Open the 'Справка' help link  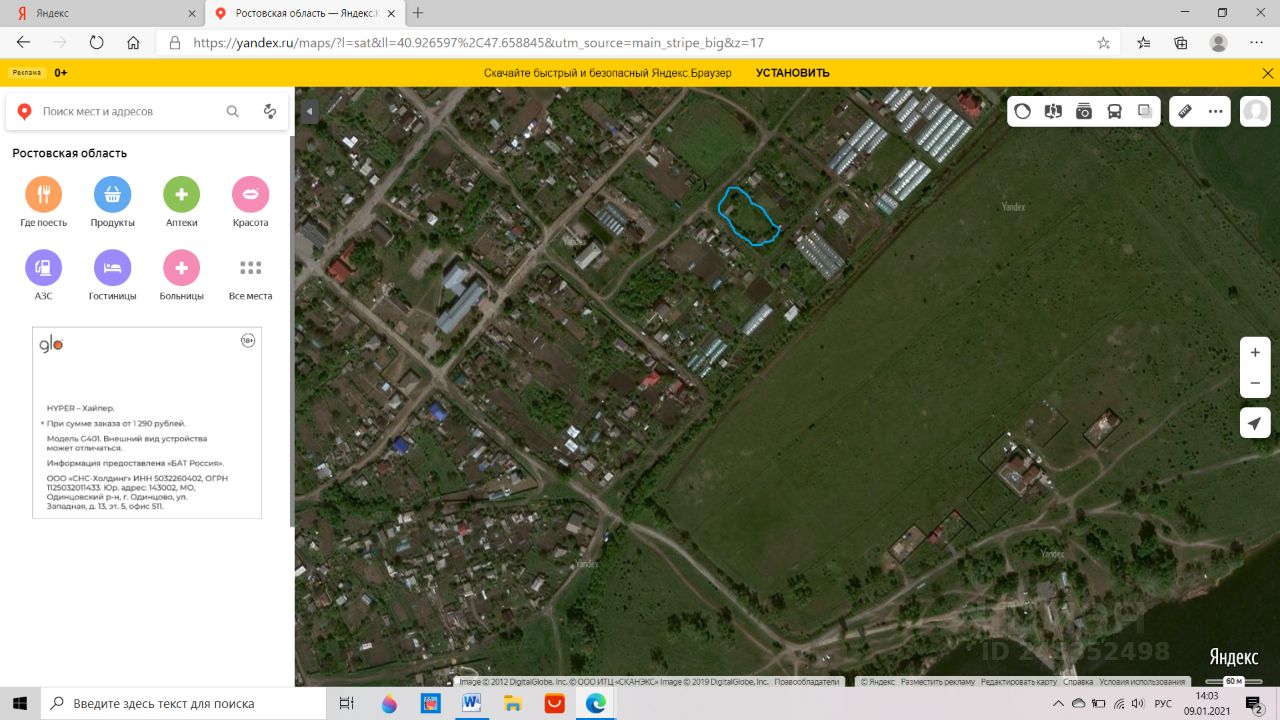1078,681
